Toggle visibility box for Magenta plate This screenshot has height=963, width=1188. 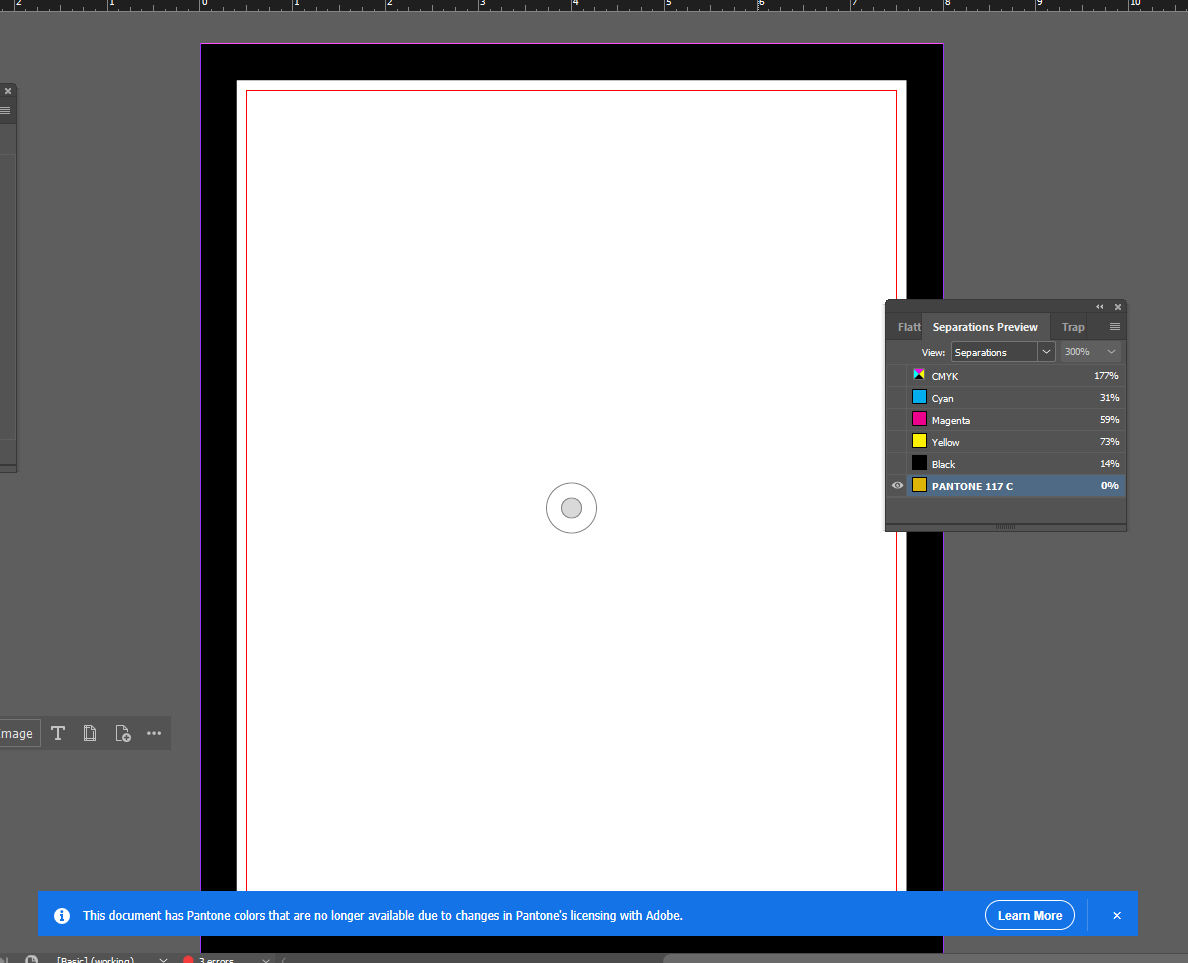pos(897,420)
